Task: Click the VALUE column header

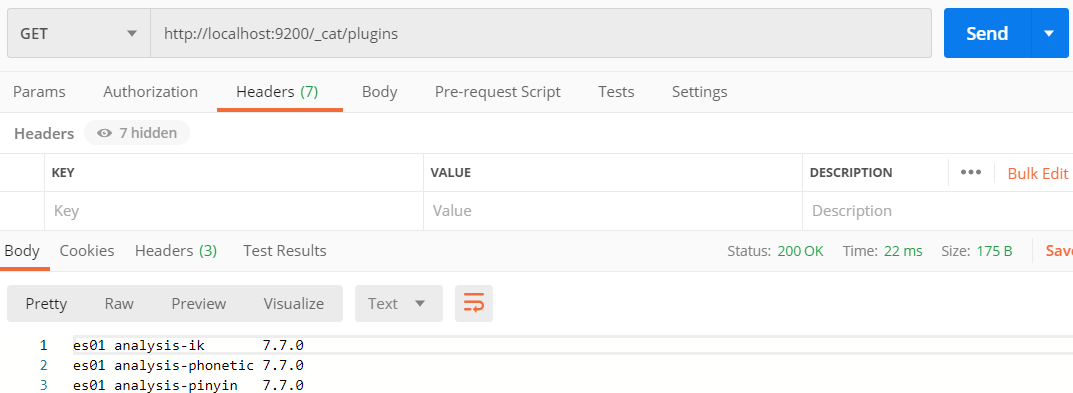Action: click(450, 173)
